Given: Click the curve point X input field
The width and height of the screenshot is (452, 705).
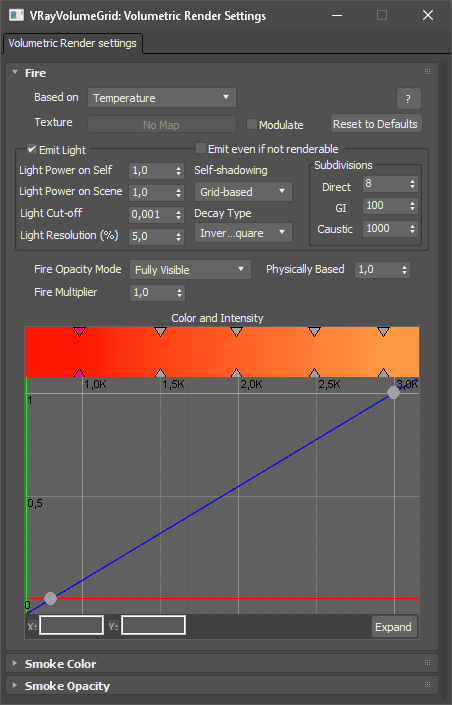Looking at the screenshot, I should pos(72,625).
